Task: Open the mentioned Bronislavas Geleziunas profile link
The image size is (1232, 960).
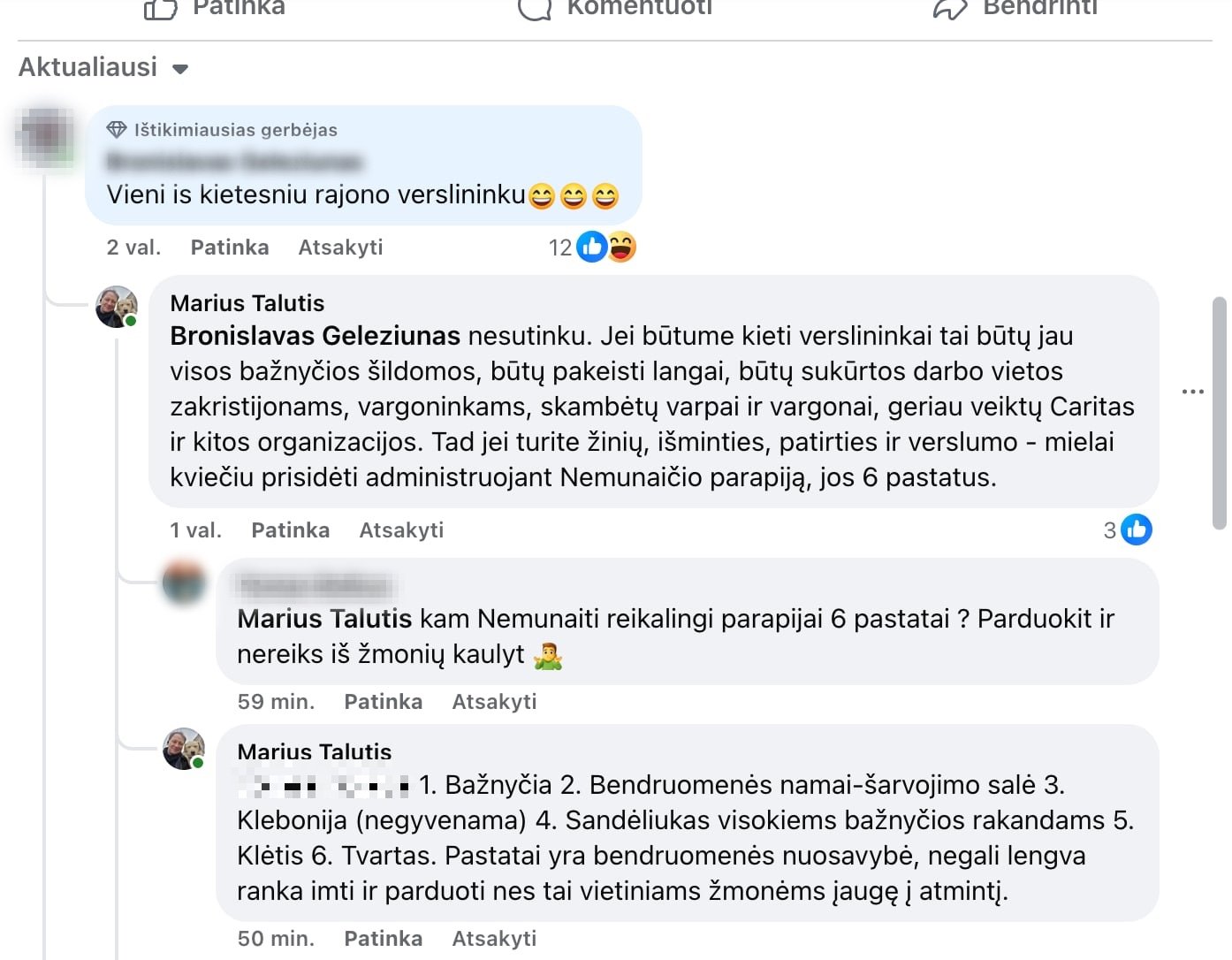Action: pos(316,336)
